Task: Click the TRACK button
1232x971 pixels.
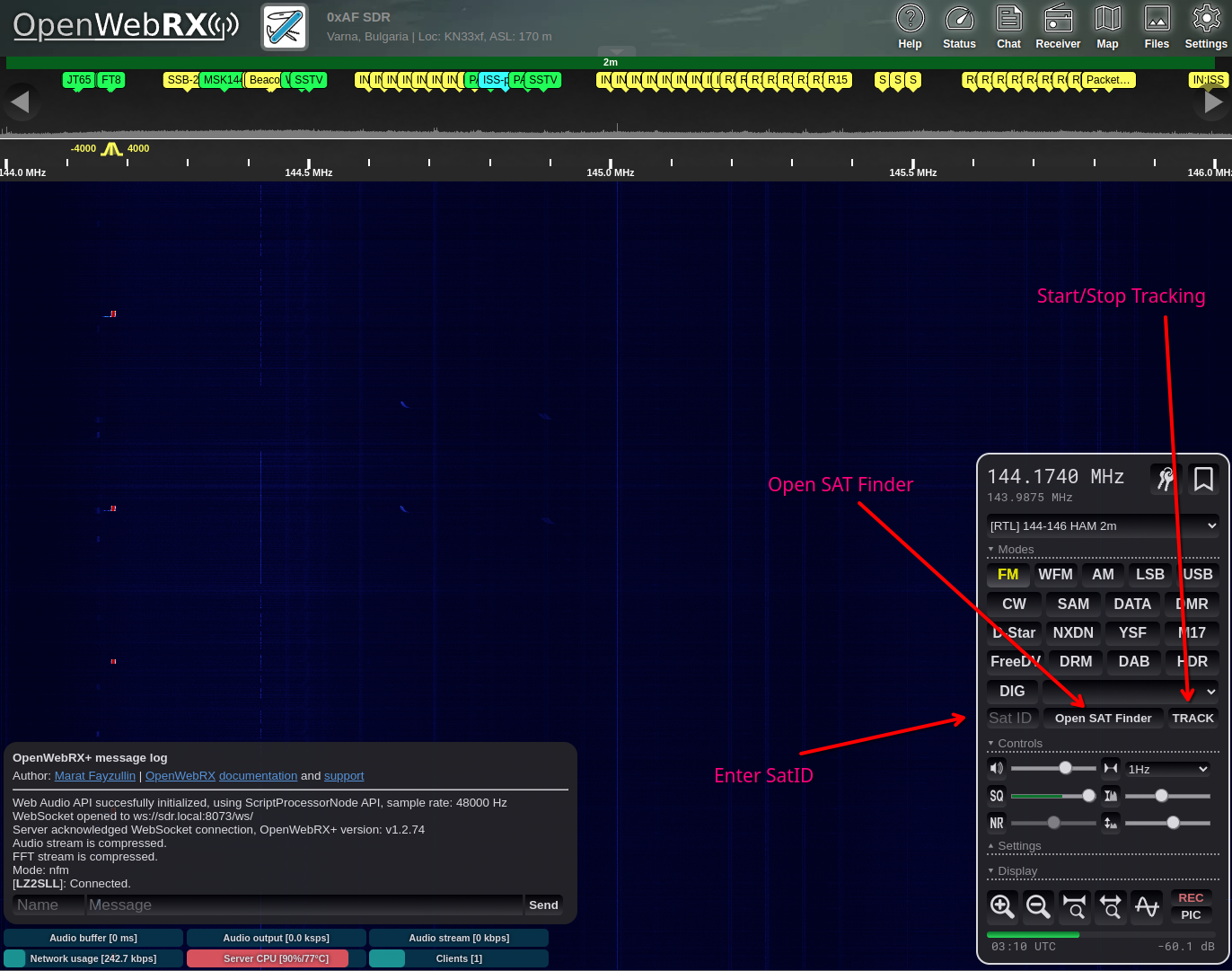Action: (1192, 719)
